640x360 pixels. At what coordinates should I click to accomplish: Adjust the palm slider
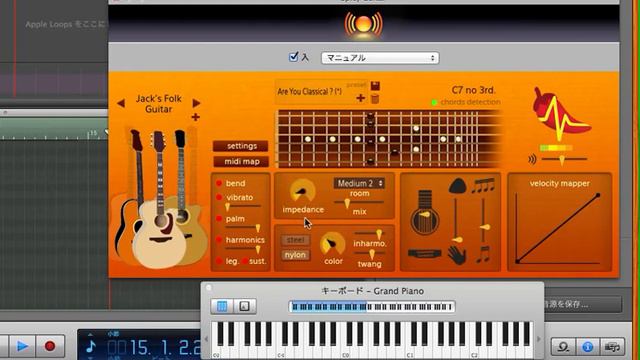(244, 228)
